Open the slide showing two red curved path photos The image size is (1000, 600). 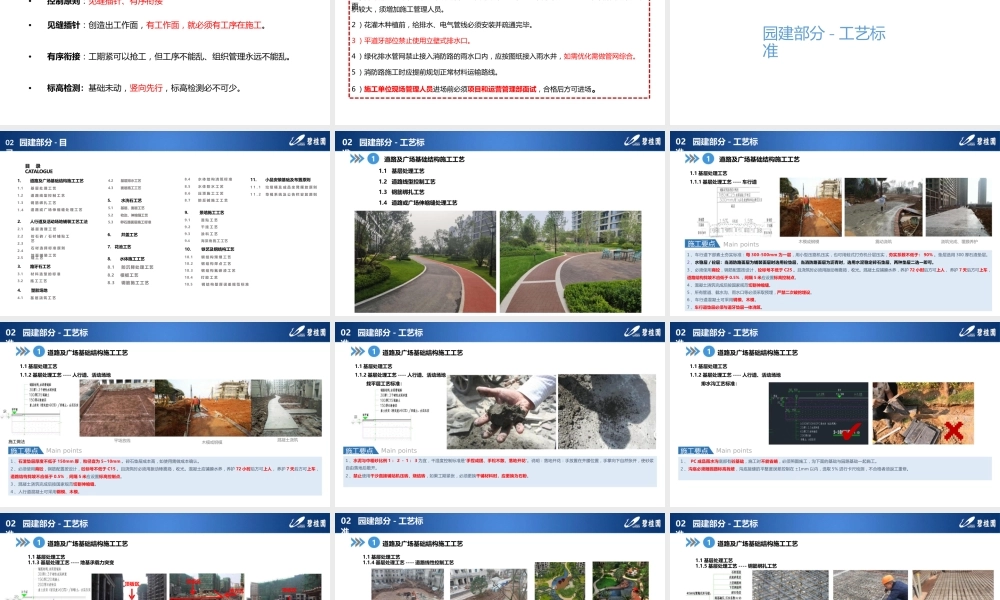coord(500,223)
